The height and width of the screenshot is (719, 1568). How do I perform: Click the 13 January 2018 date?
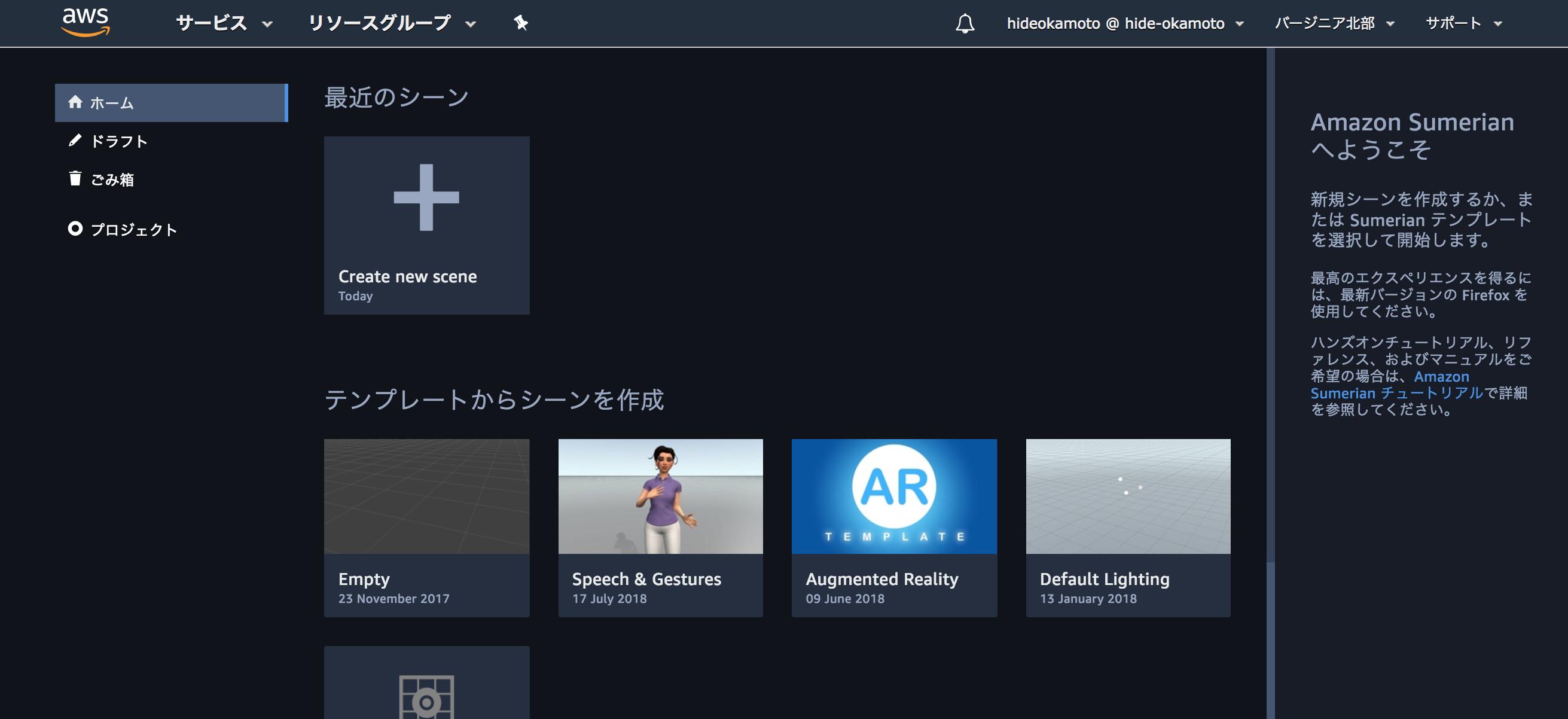click(1088, 598)
